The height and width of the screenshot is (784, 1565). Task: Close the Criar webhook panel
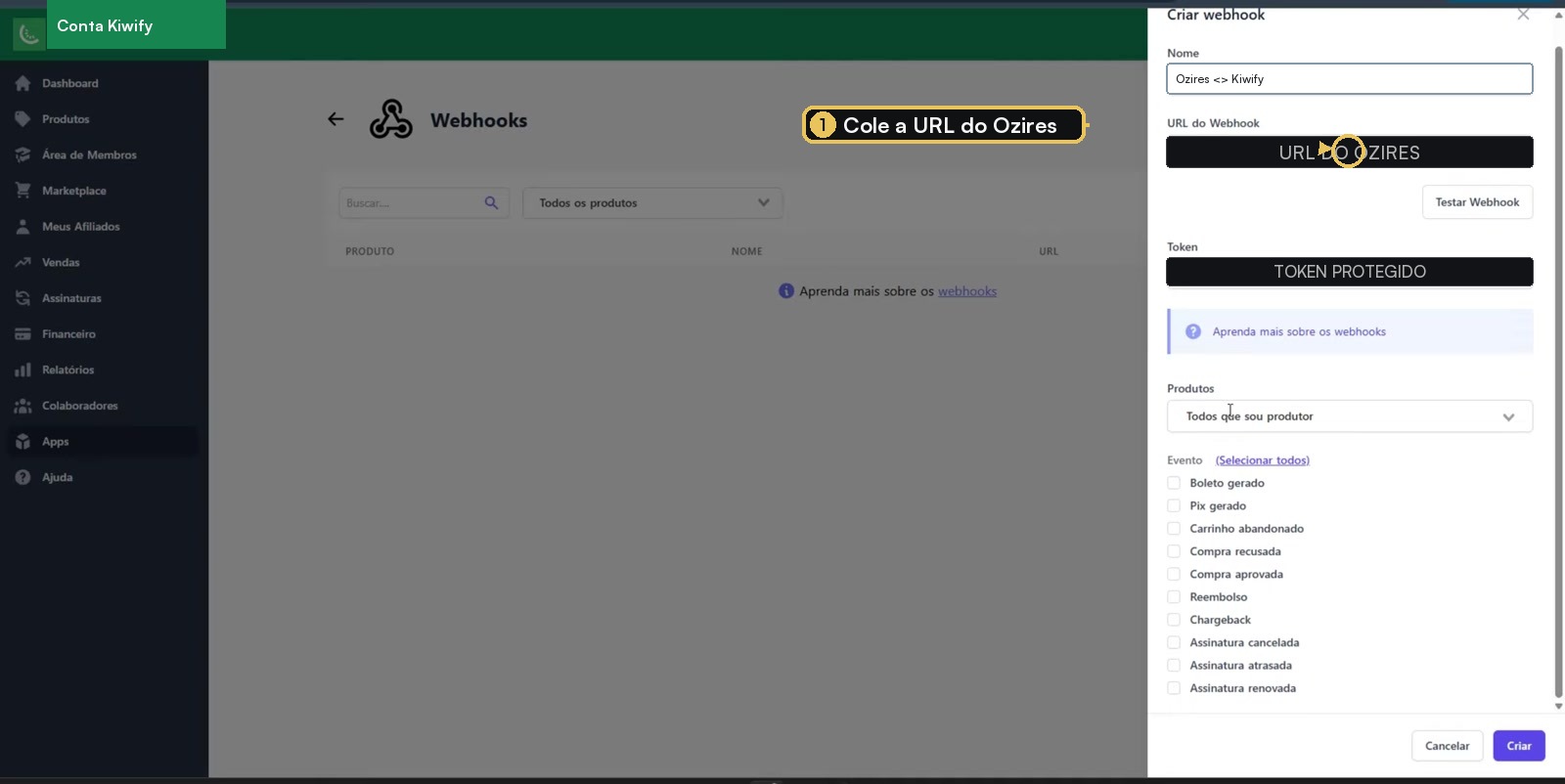1523,14
